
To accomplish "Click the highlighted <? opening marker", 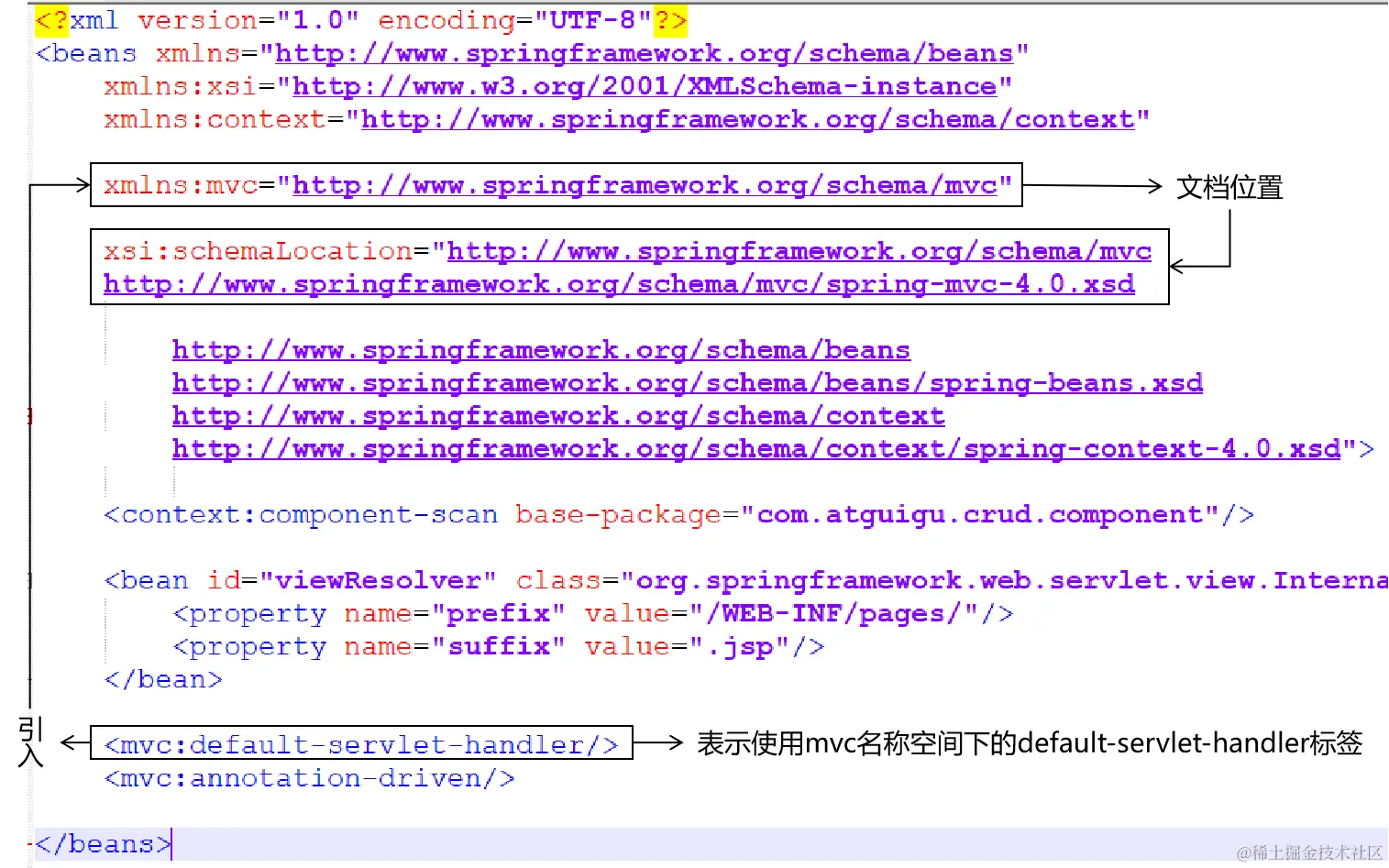I will pyautogui.click(x=51, y=21).
